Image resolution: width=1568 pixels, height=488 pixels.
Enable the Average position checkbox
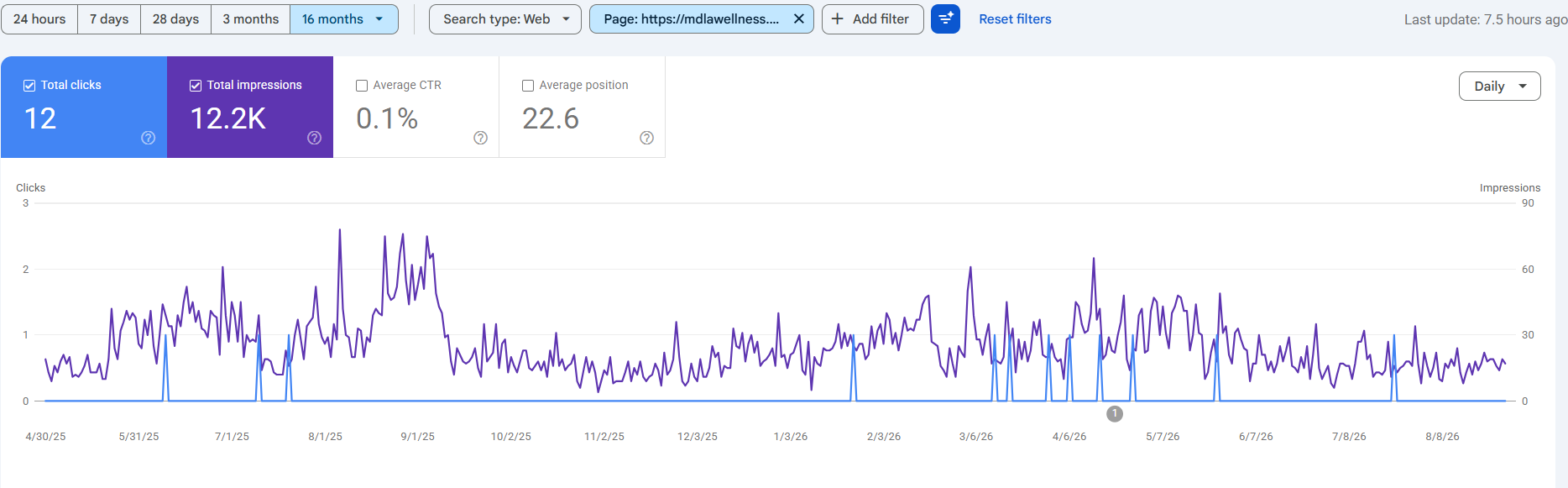[528, 85]
